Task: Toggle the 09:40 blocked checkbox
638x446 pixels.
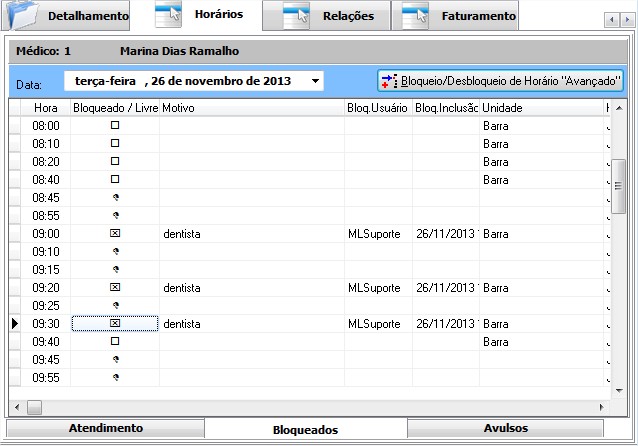Action: click(x=115, y=342)
